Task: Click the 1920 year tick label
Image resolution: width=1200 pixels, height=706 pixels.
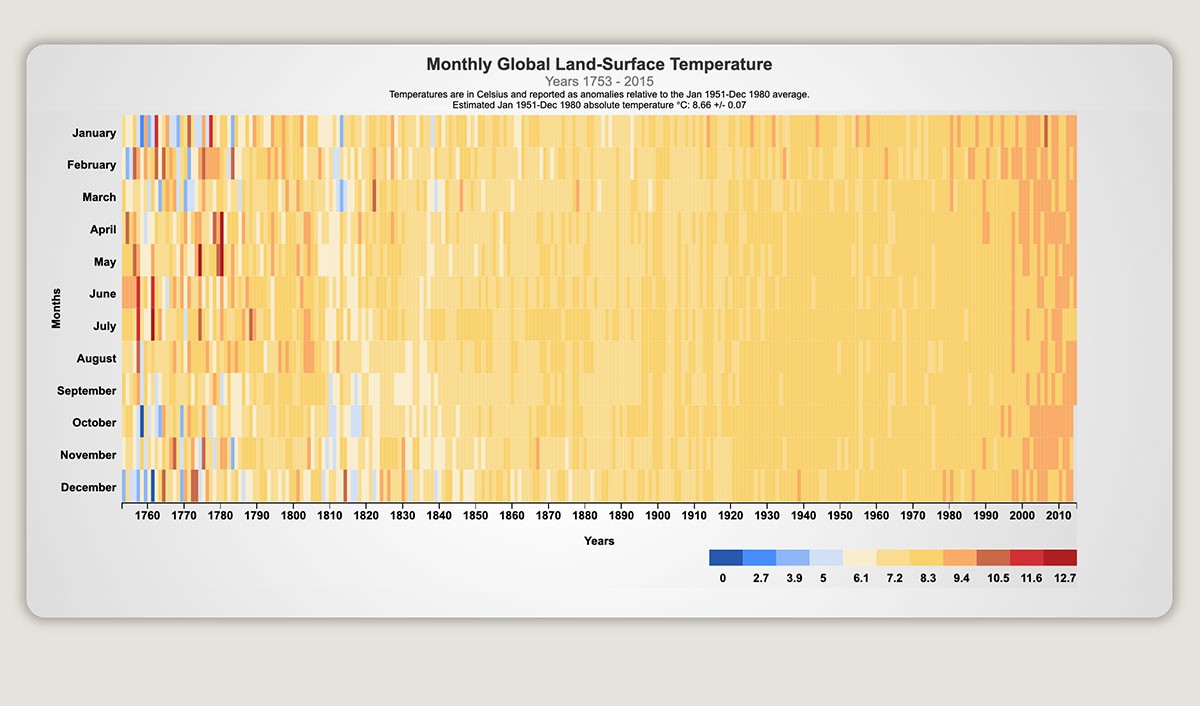Action: [x=730, y=516]
